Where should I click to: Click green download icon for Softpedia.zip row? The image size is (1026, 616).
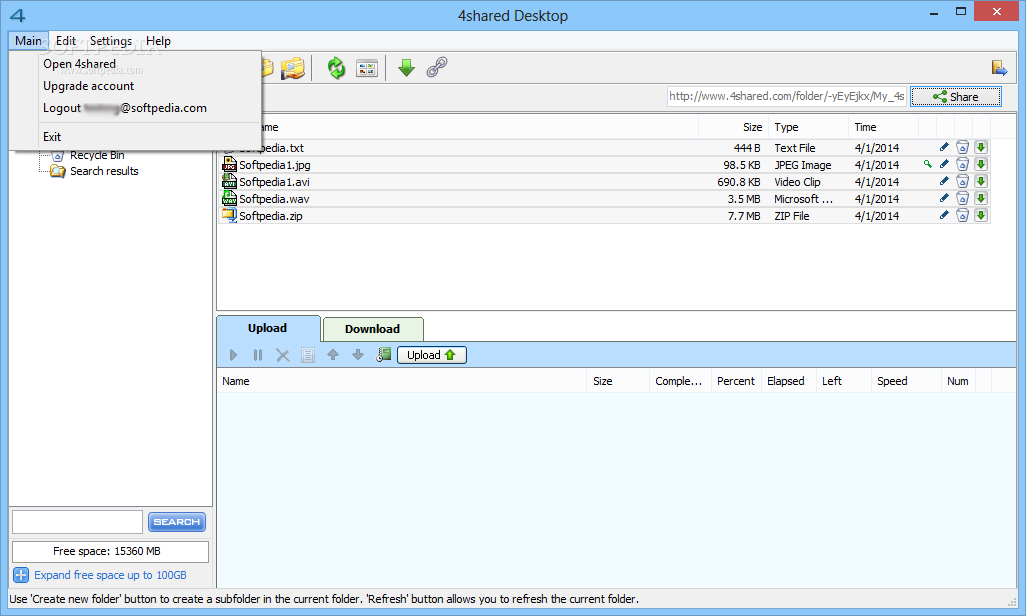pos(981,215)
